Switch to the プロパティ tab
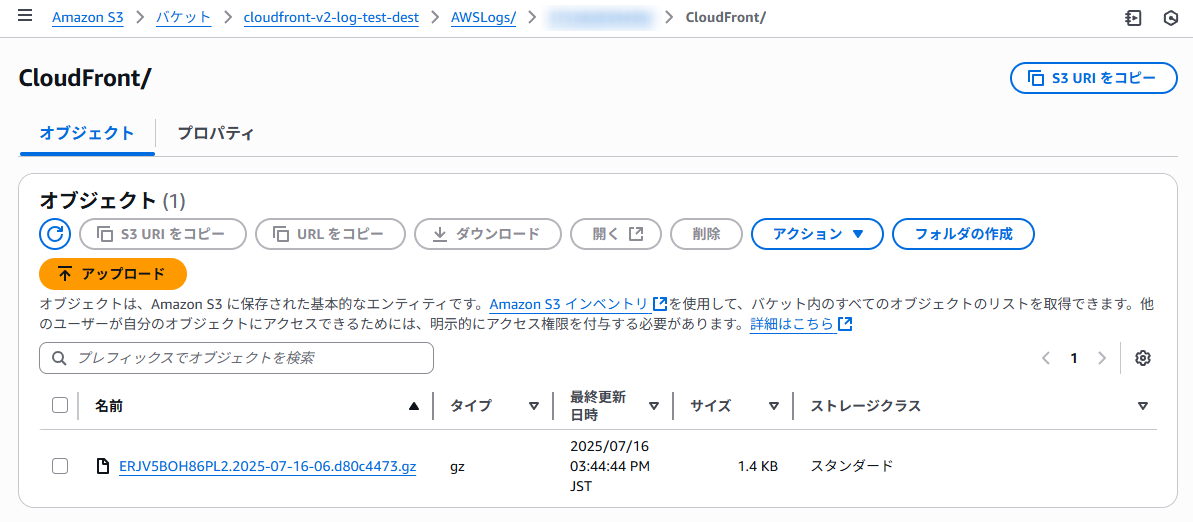The image size is (1193, 522). click(x=215, y=134)
